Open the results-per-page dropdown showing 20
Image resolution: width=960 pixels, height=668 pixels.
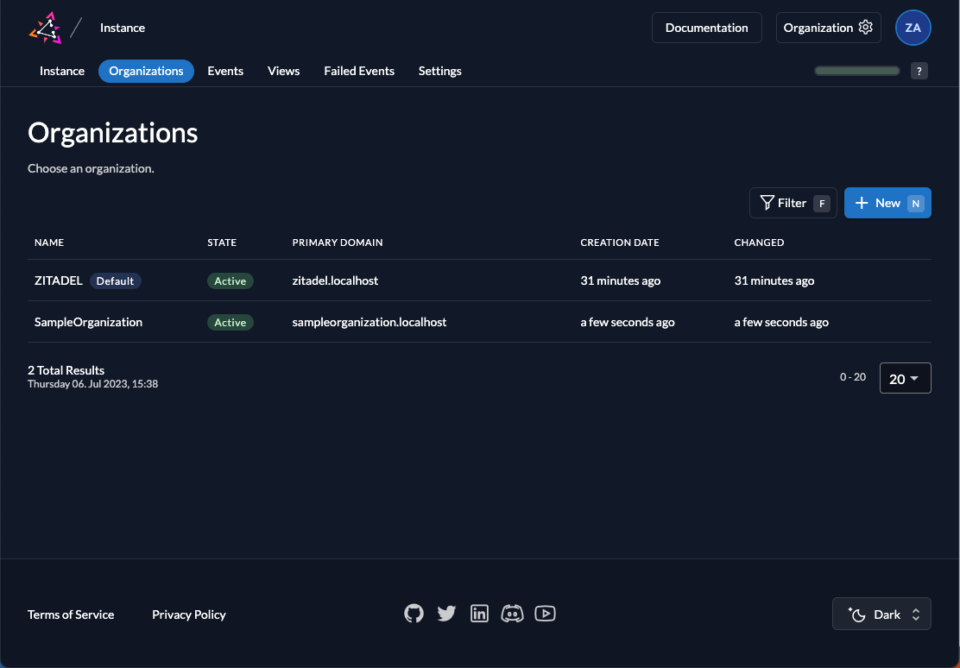coord(904,378)
